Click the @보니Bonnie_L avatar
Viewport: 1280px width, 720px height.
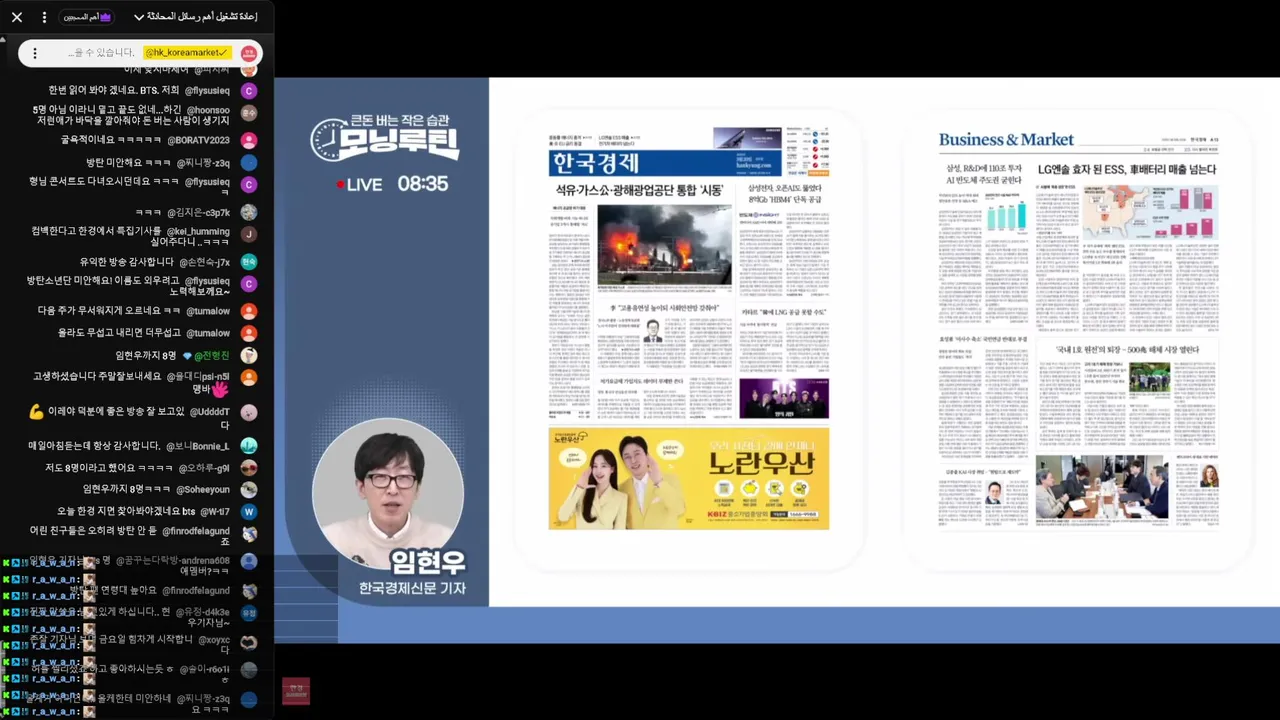coord(249,446)
